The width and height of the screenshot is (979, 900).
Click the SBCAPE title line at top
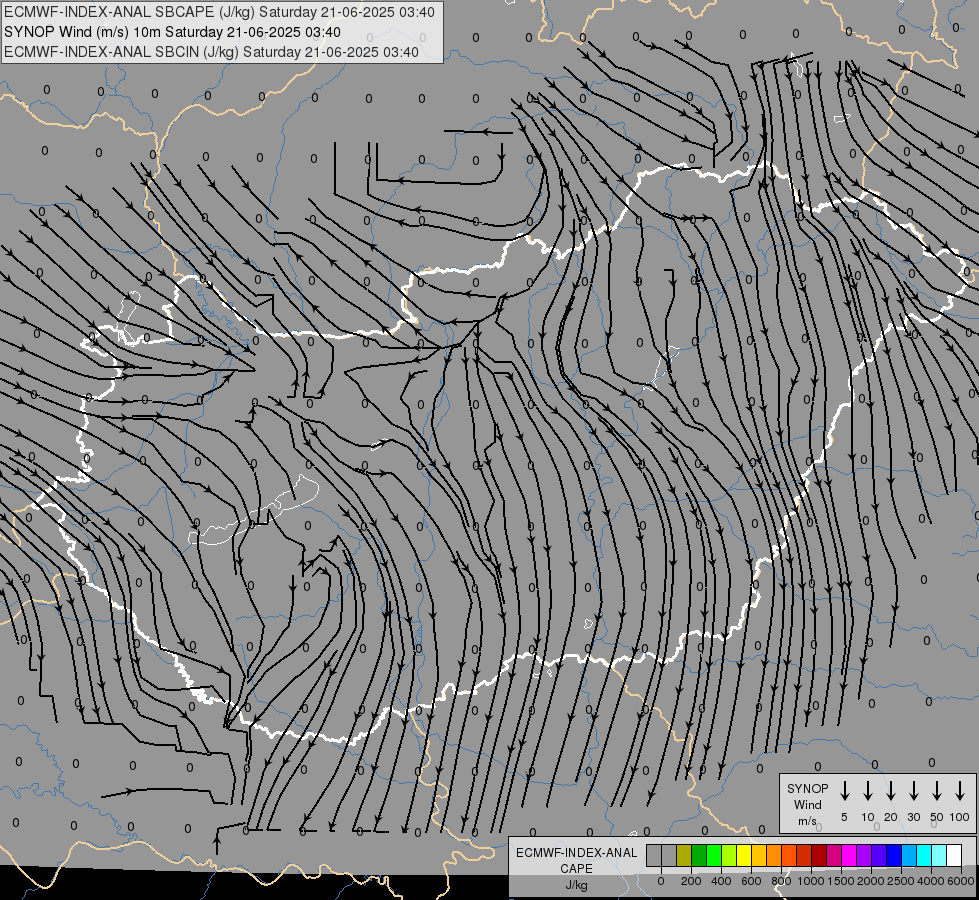(x=219, y=12)
